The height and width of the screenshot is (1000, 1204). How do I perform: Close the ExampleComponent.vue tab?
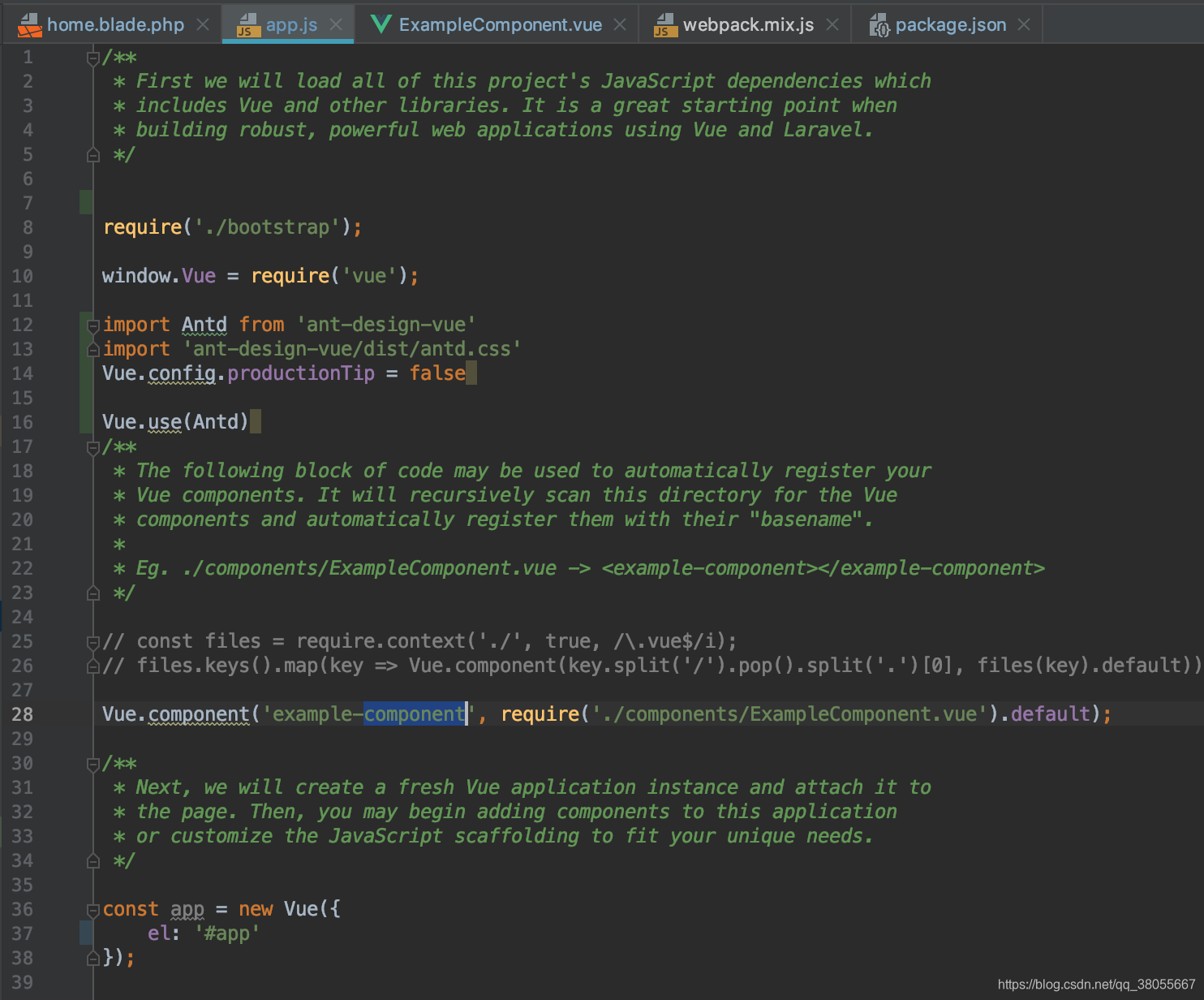click(x=620, y=25)
